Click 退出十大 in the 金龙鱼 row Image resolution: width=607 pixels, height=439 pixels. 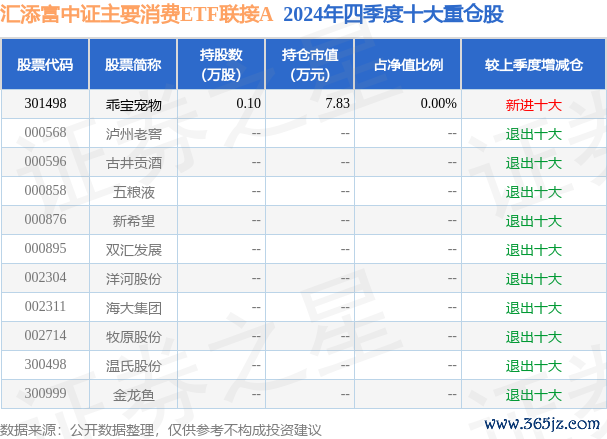533,395
